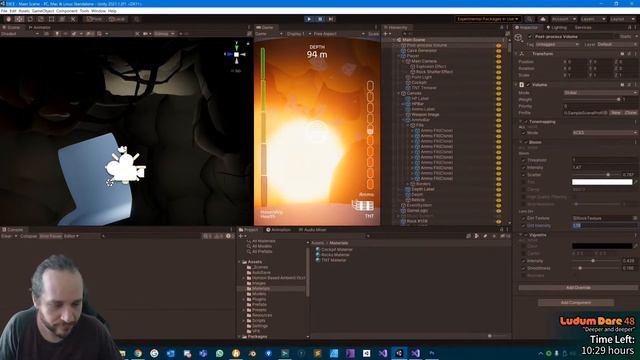
Task: Open the Tag dropdown in Inspector
Action: coord(556,44)
